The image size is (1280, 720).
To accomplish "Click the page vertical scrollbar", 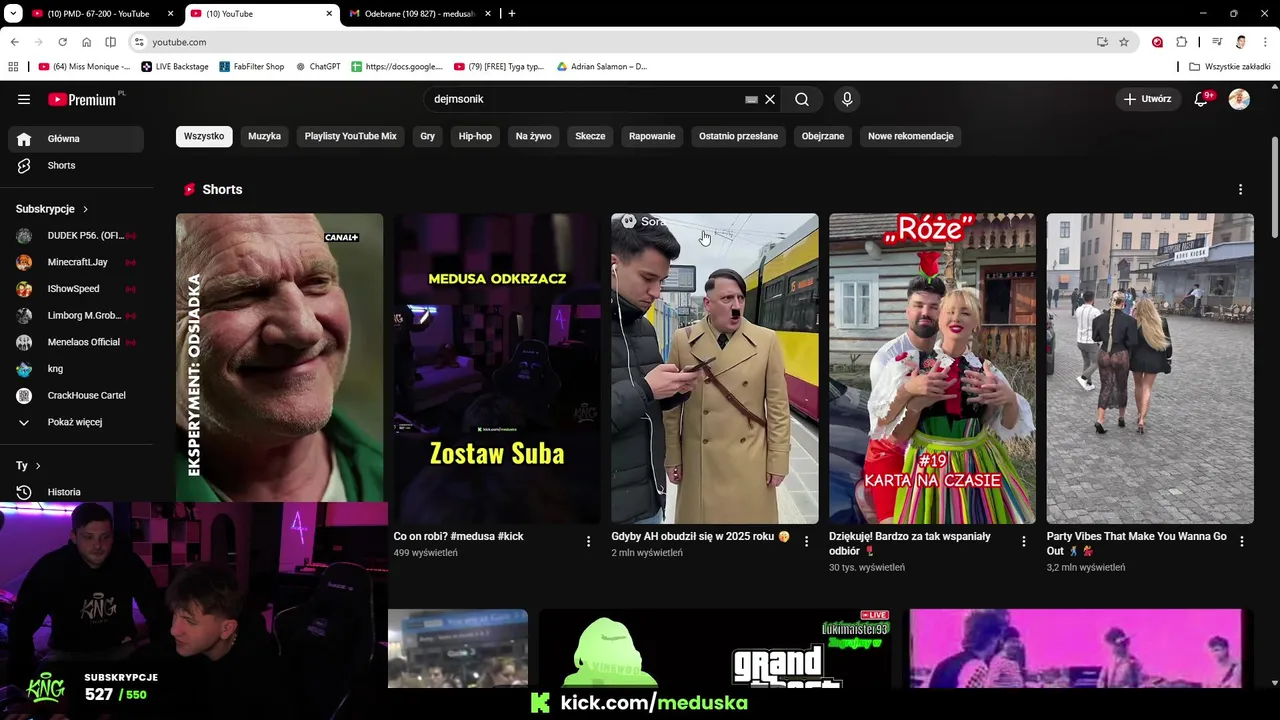I will click(x=1274, y=186).
